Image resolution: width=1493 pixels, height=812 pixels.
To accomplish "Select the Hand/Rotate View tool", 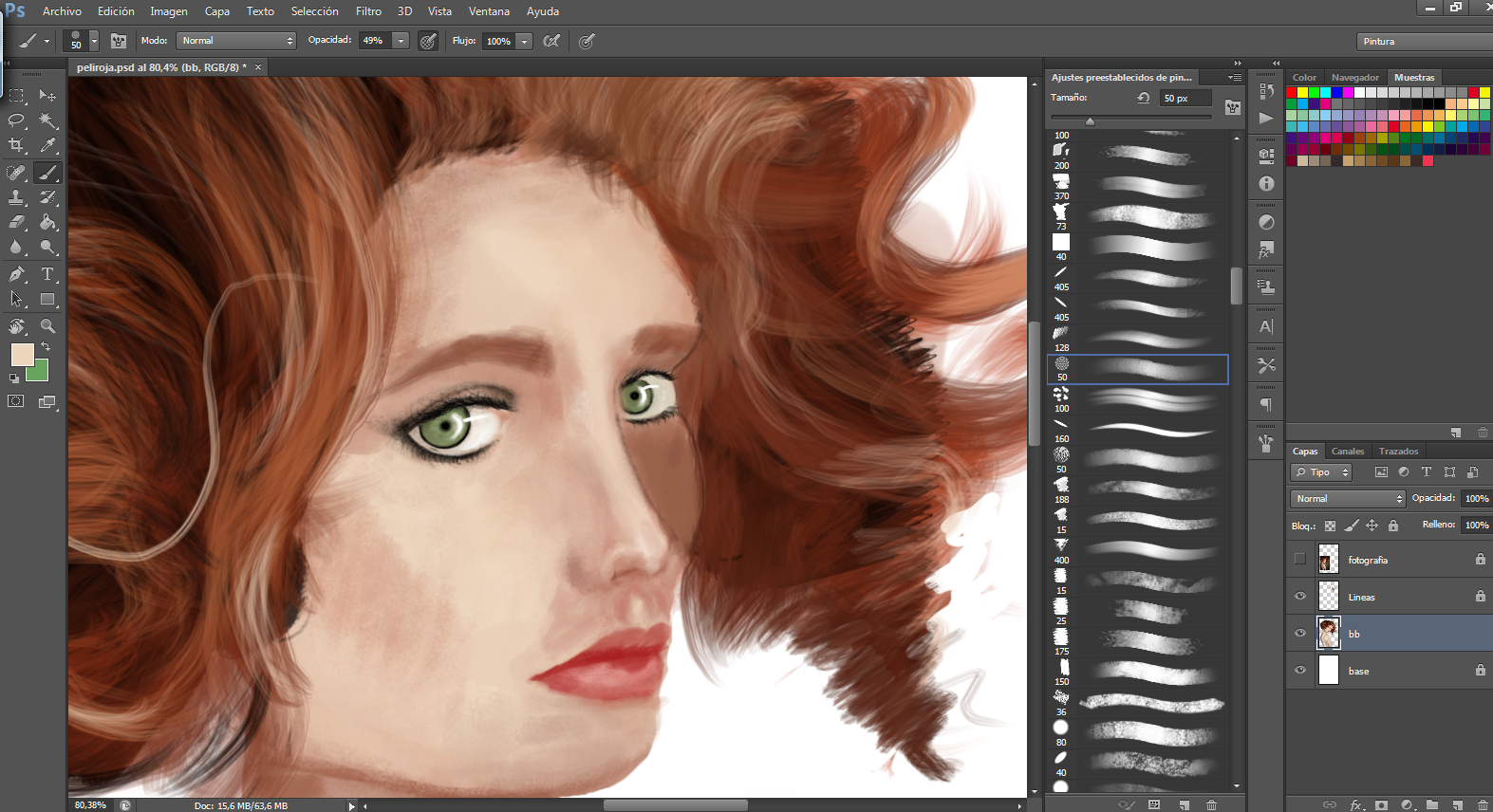I will click(x=17, y=326).
